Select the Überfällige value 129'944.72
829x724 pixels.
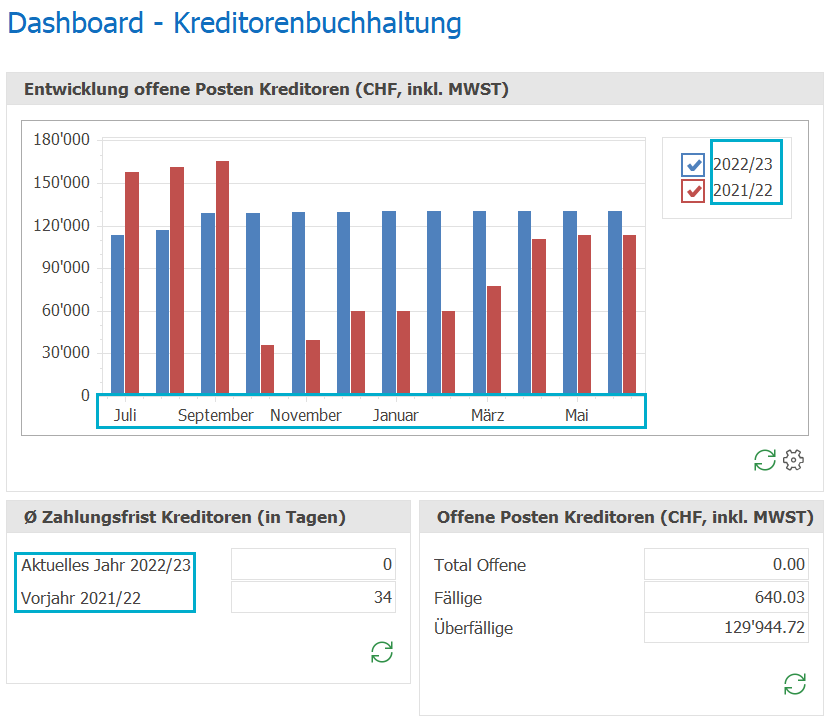point(726,628)
